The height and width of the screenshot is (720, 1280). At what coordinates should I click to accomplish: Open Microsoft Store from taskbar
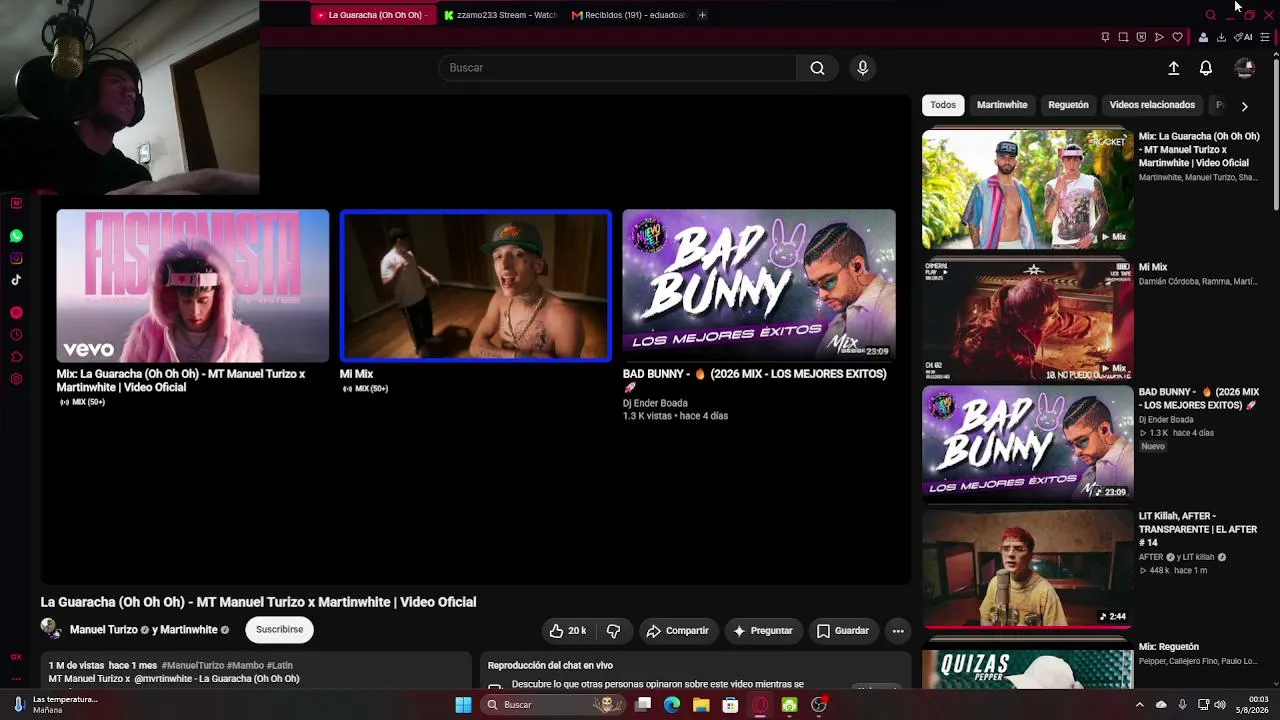coord(730,705)
